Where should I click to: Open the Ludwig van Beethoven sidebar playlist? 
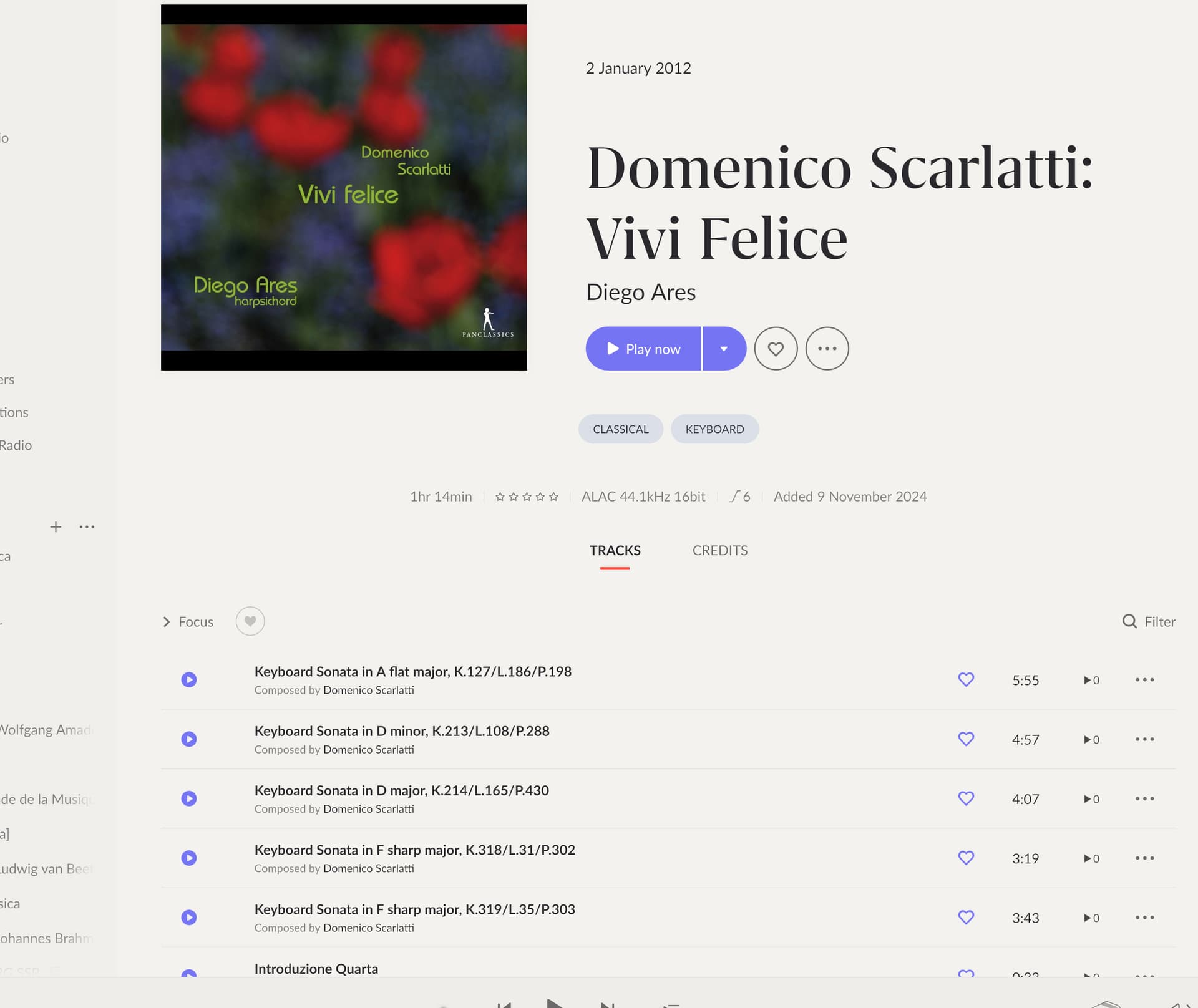coord(46,869)
